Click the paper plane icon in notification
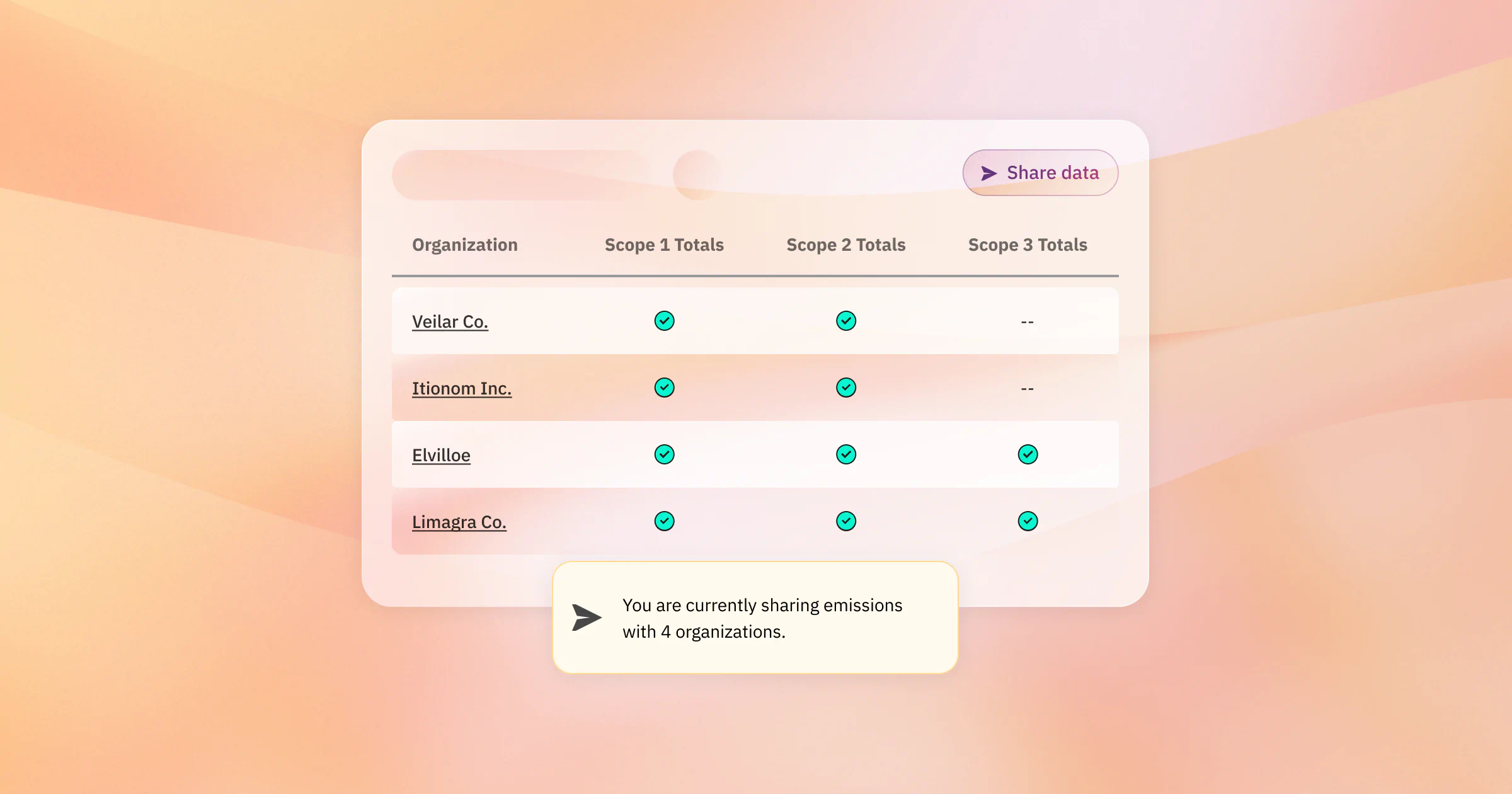The height and width of the screenshot is (794, 1512). click(x=587, y=618)
